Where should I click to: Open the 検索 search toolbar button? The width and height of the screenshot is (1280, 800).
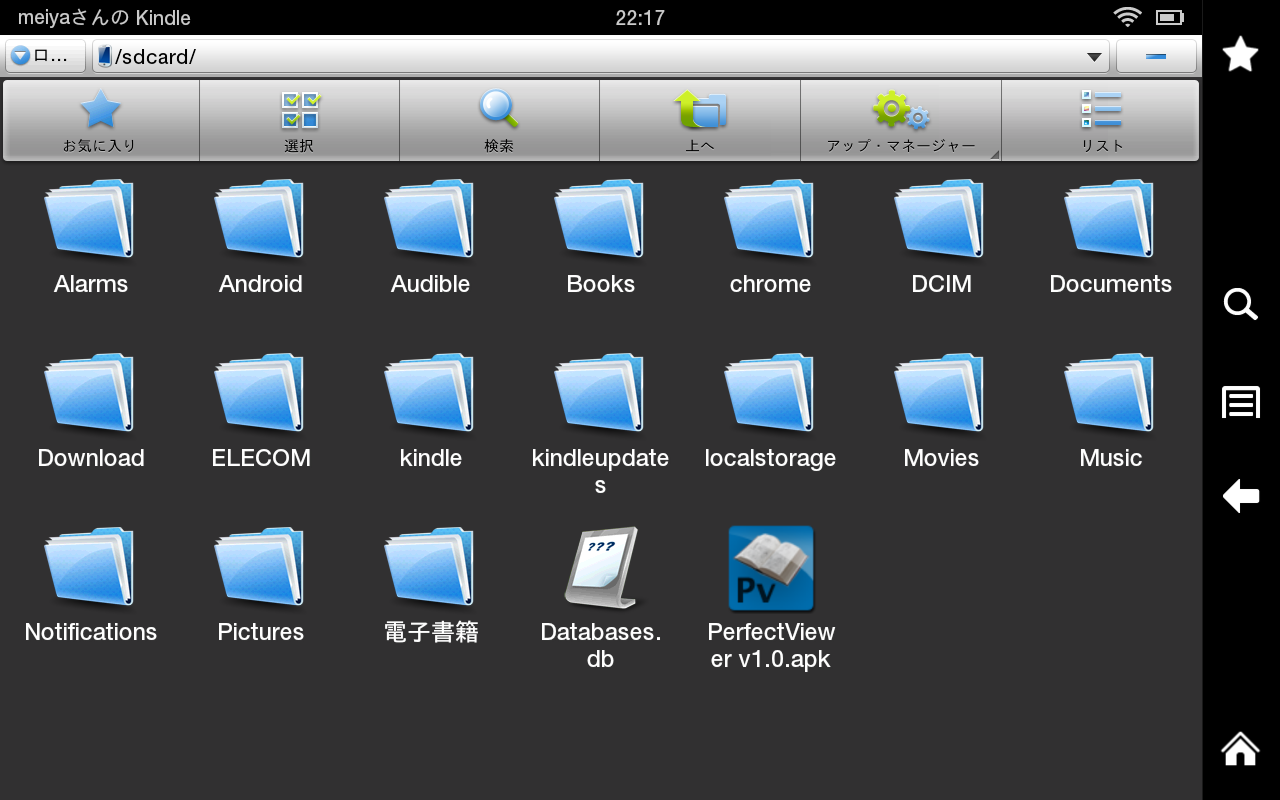click(x=499, y=120)
